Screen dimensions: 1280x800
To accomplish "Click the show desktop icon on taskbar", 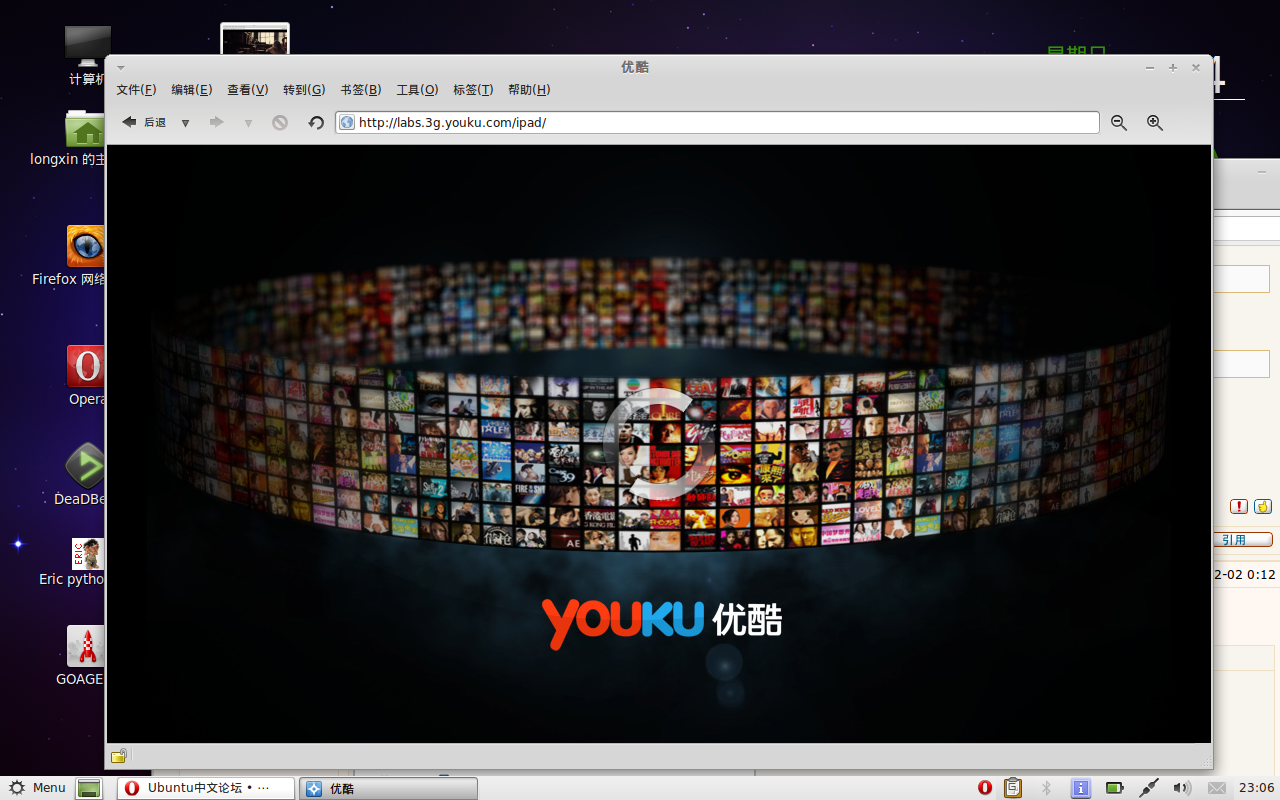I will [90, 788].
